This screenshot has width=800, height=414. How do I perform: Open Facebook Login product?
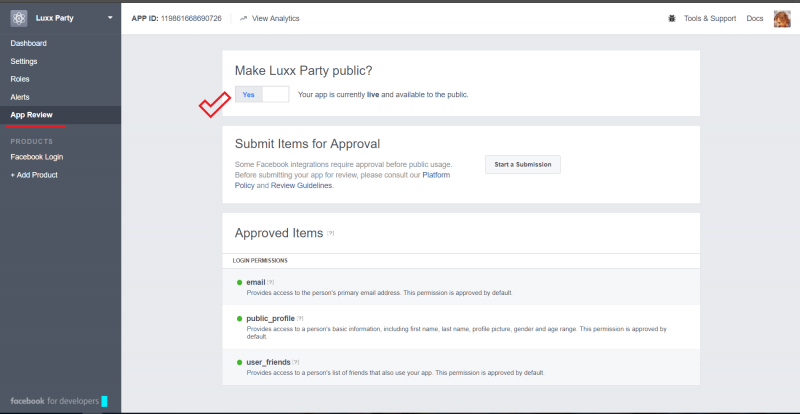click(37, 157)
